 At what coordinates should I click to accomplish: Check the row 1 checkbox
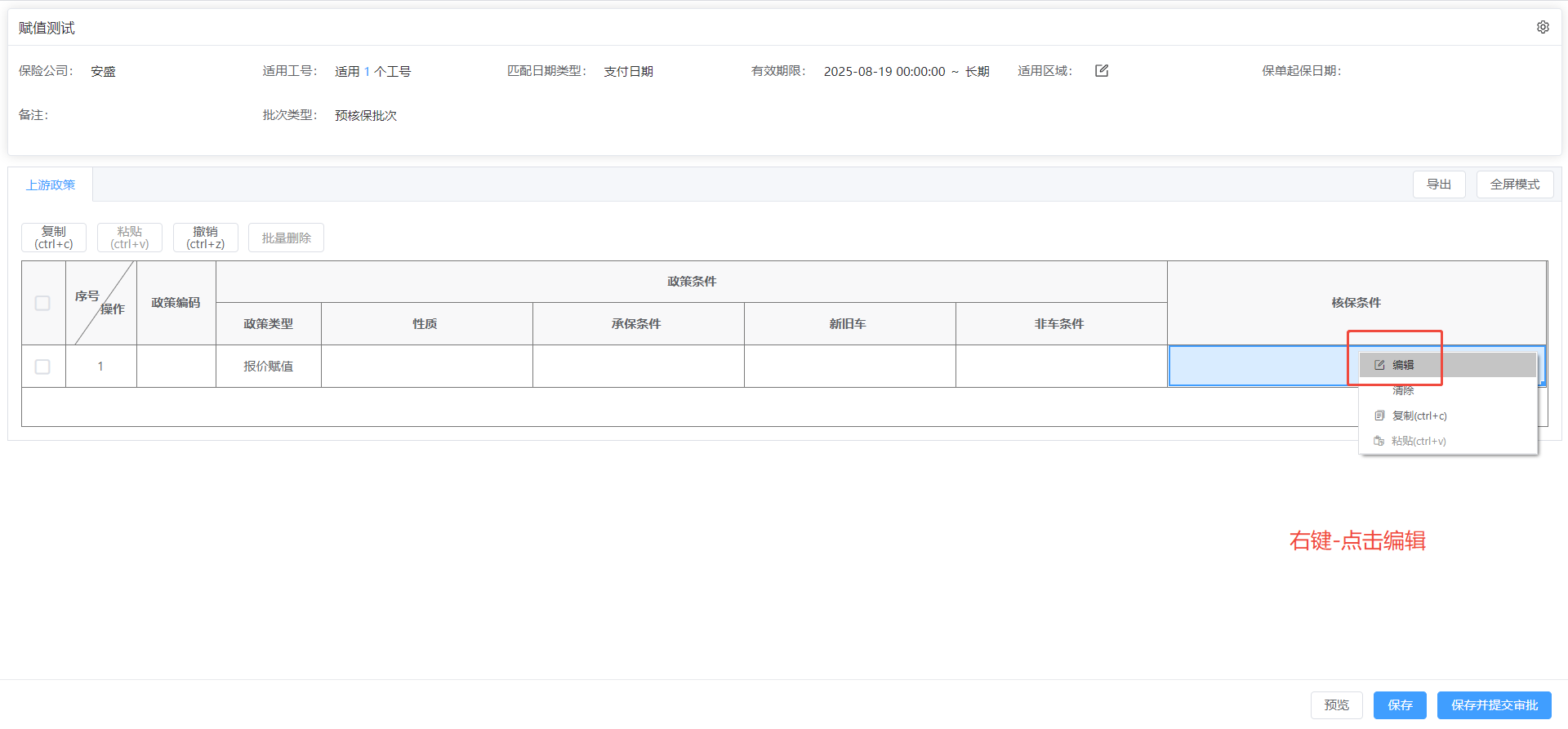coord(42,367)
